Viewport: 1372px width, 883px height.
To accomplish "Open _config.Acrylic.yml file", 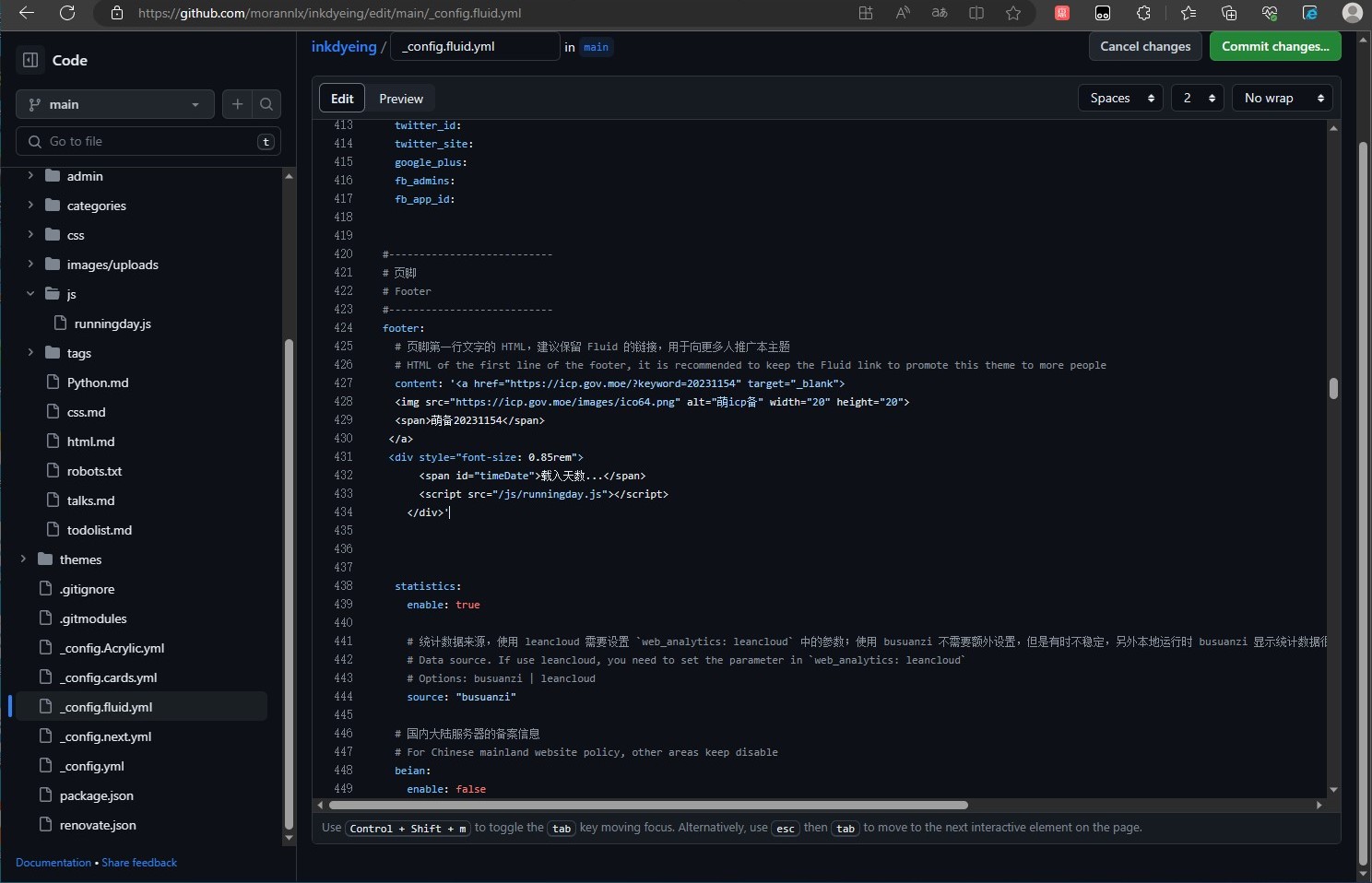I will click(112, 648).
